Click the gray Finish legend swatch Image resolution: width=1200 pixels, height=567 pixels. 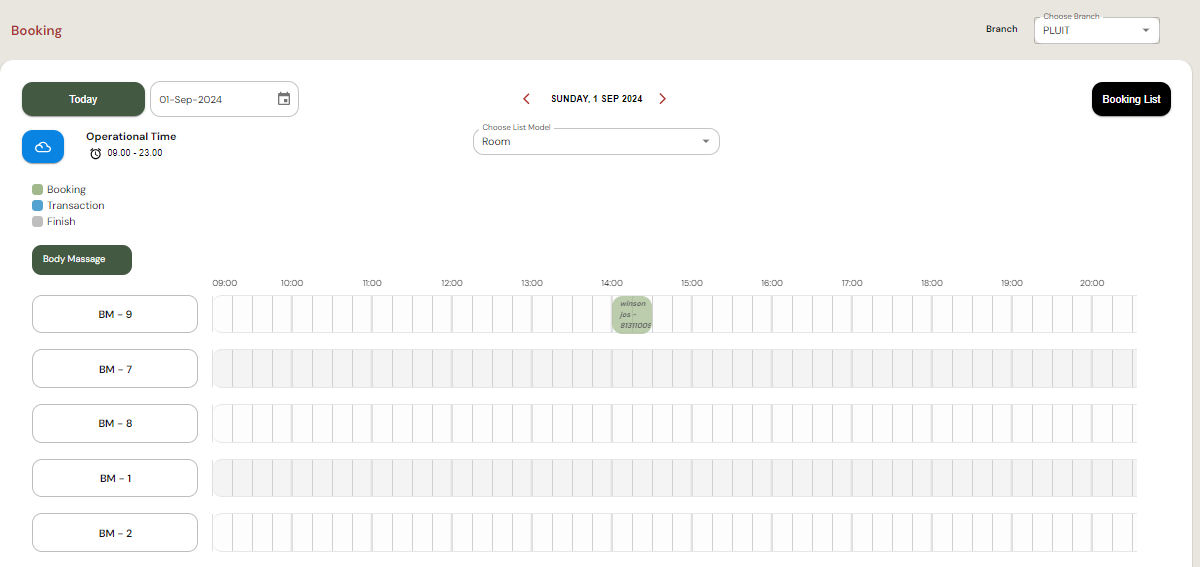tap(38, 221)
